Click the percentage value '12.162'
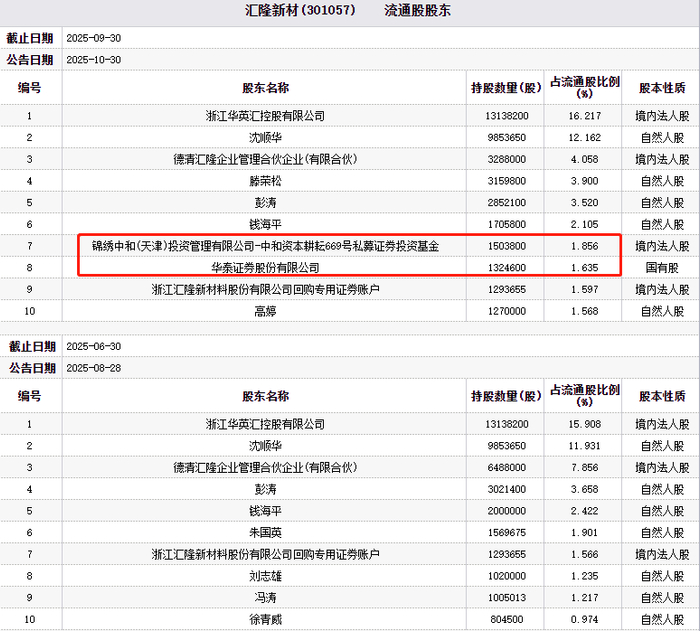The image size is (700, 631). [585, 138]
